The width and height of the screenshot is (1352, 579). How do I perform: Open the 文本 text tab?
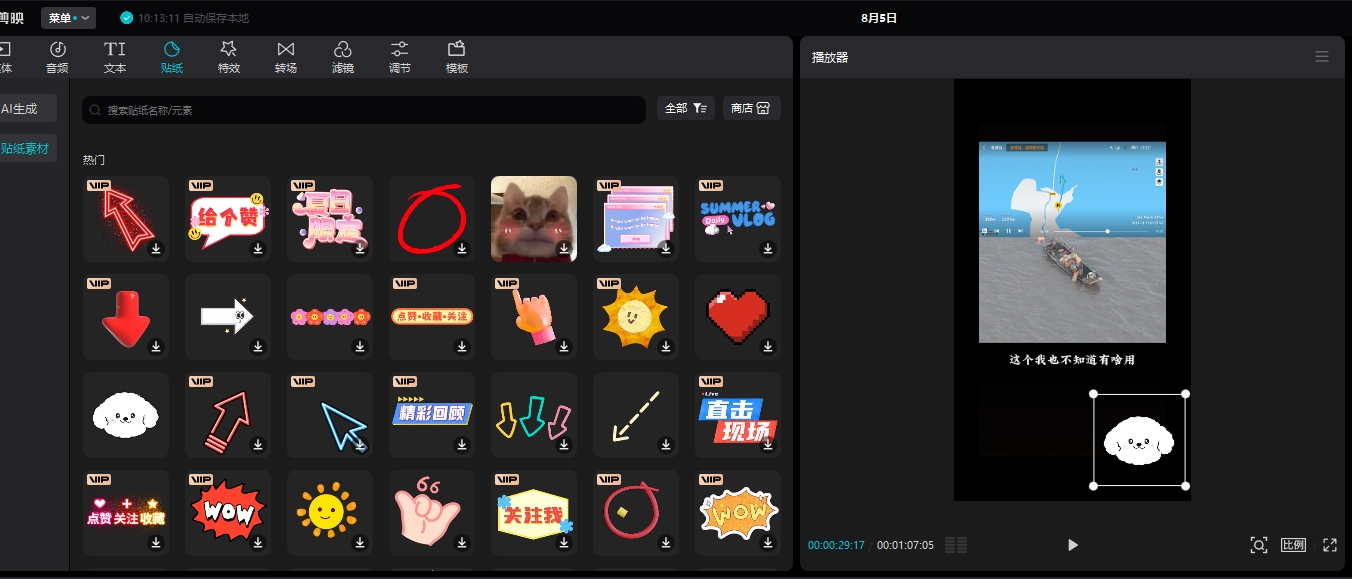click(115, 57)
